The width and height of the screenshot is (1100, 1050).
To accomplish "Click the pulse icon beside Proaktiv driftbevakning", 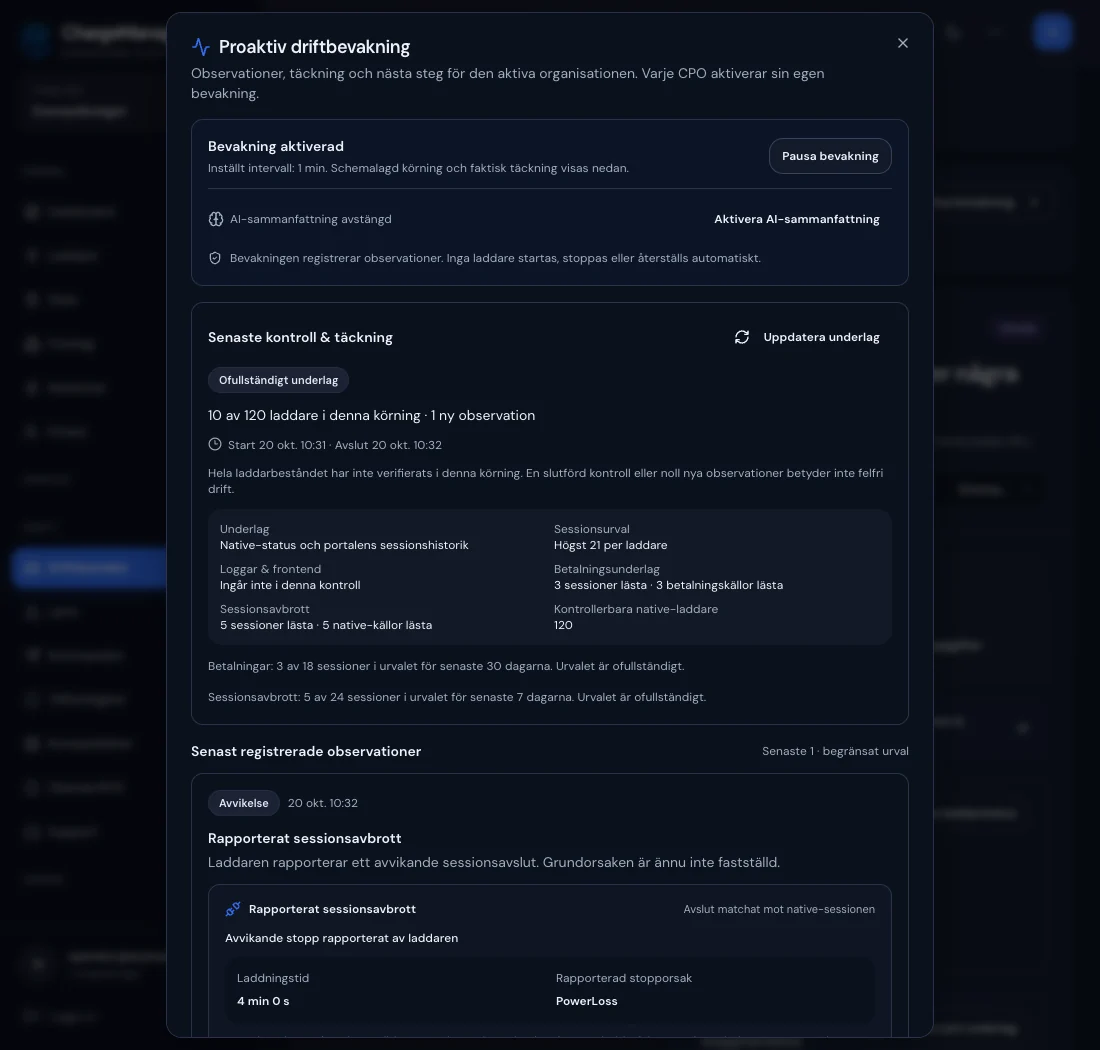I will pos(201,47).
